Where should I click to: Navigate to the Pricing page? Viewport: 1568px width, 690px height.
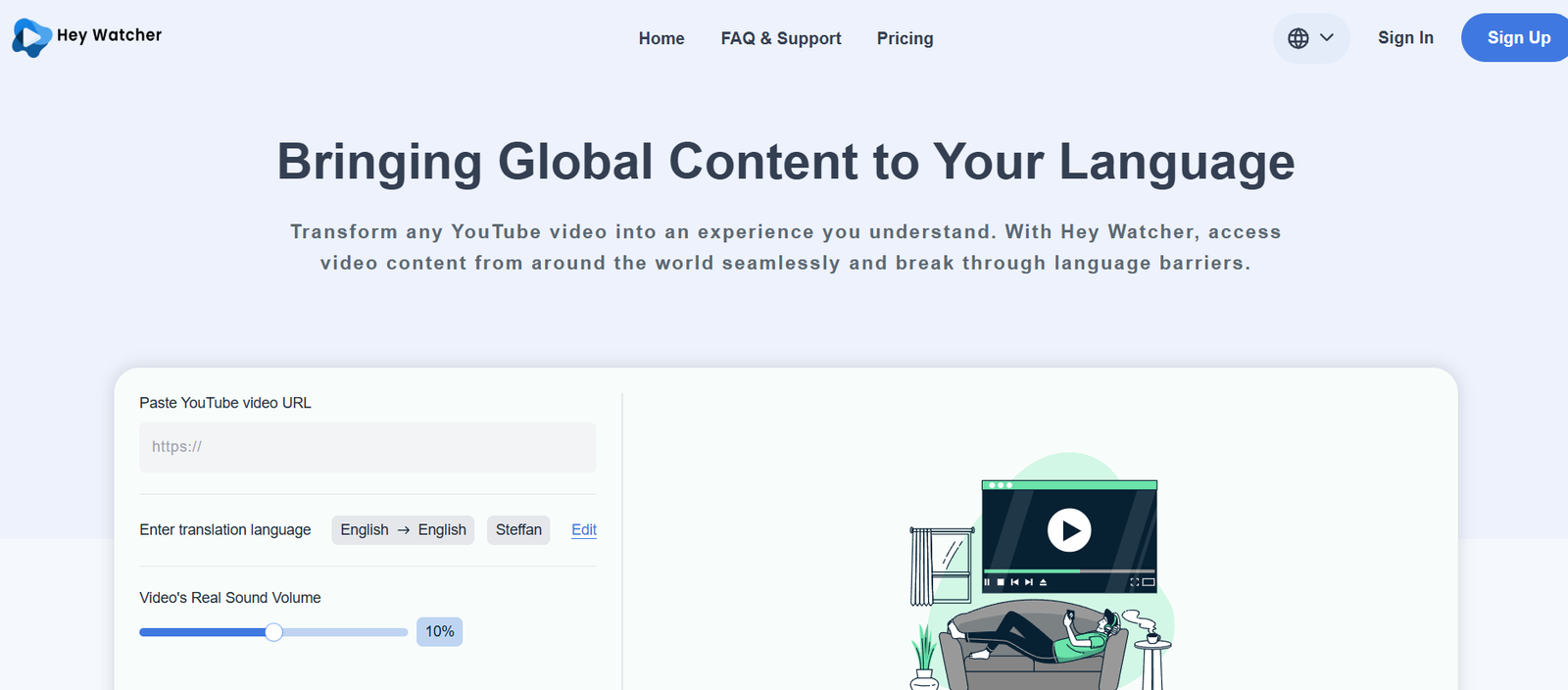[905, 39]
